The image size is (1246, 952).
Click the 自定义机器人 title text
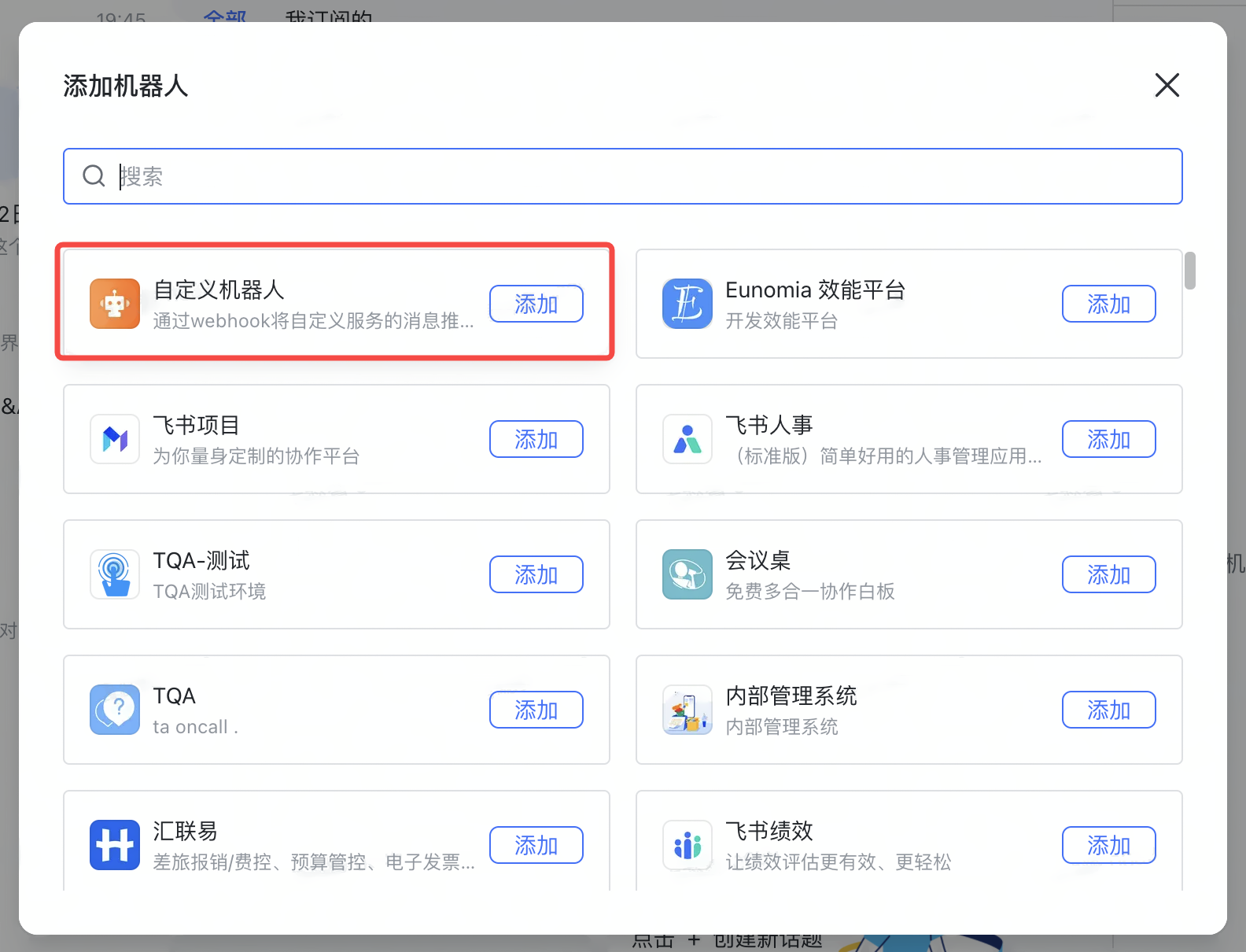219,290
